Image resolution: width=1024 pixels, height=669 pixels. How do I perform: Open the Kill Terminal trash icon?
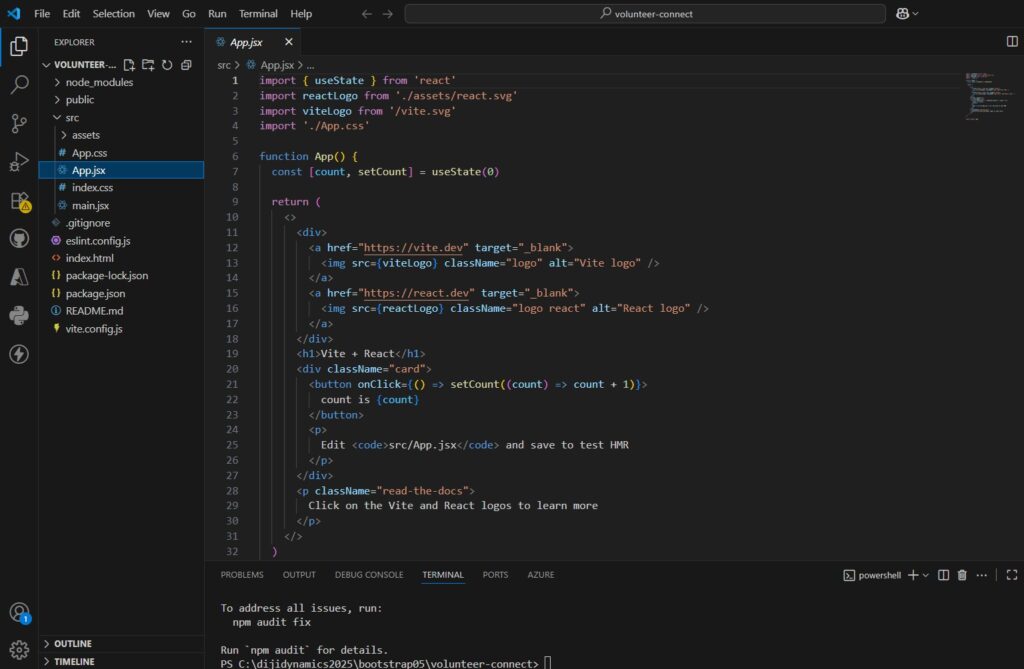(x=962, y=575)
